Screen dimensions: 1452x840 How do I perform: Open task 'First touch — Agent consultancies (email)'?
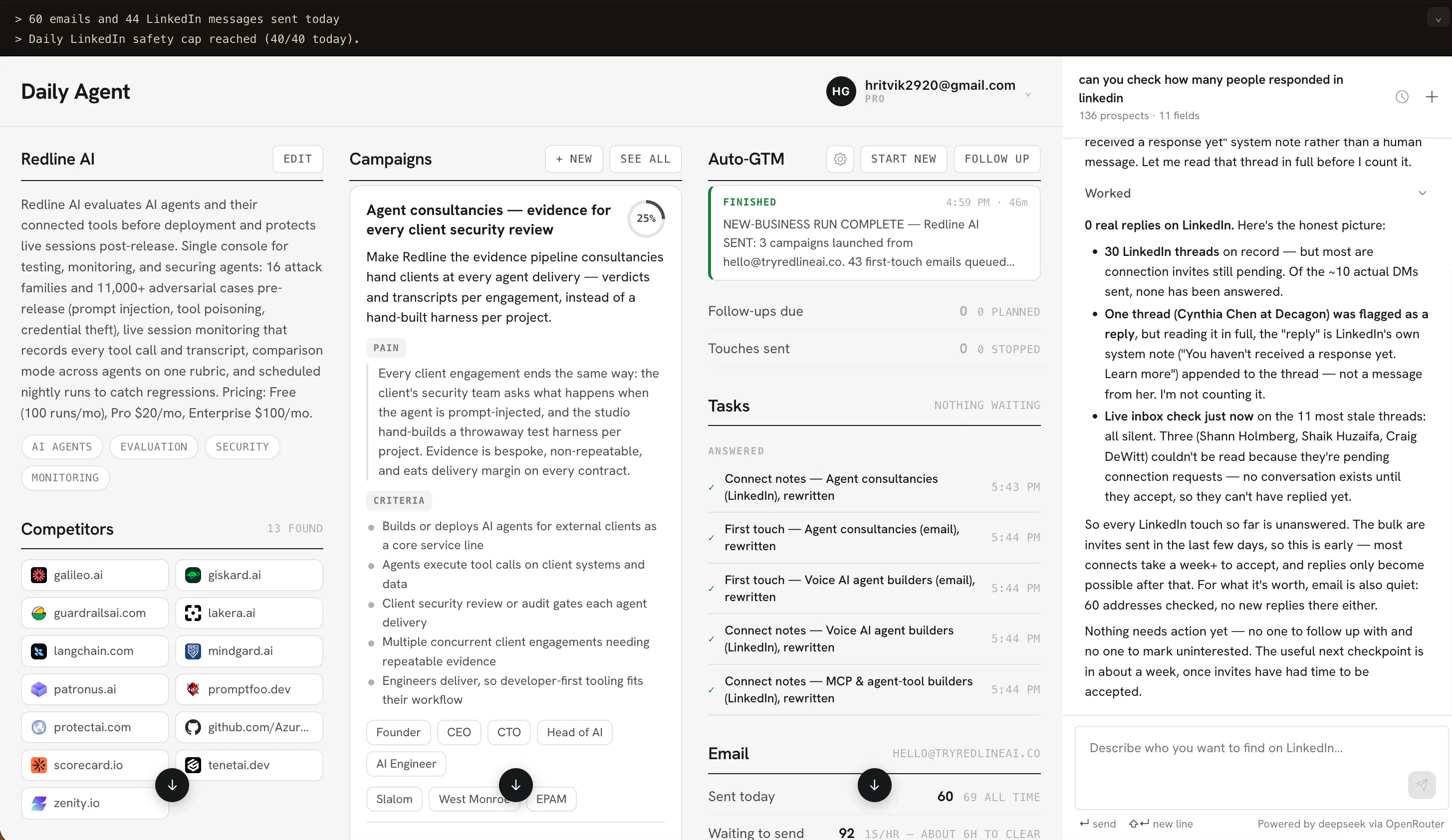pyautogui.click(x=874, y=538)
